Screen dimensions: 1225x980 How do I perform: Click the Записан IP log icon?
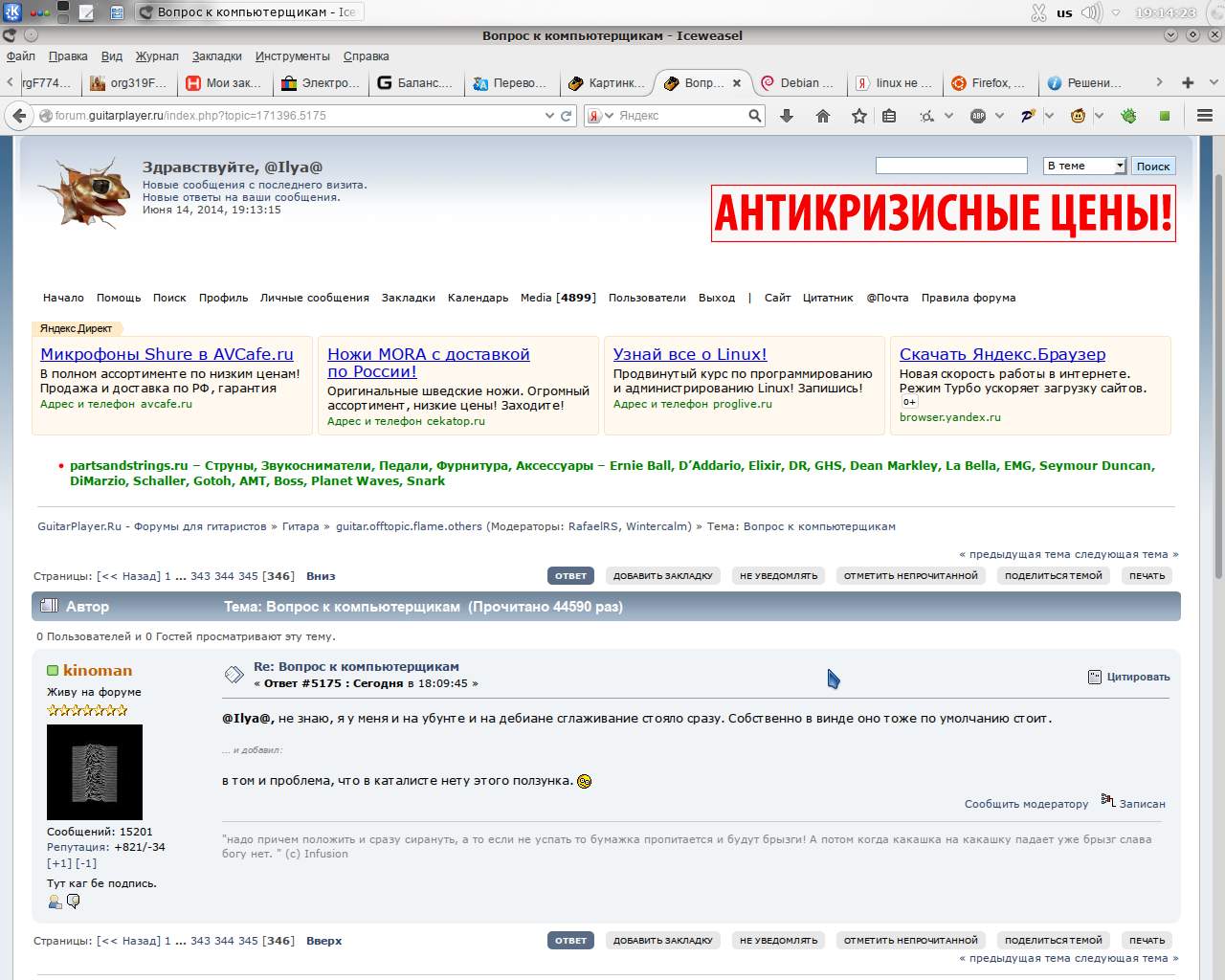(x=1108, y=800)
